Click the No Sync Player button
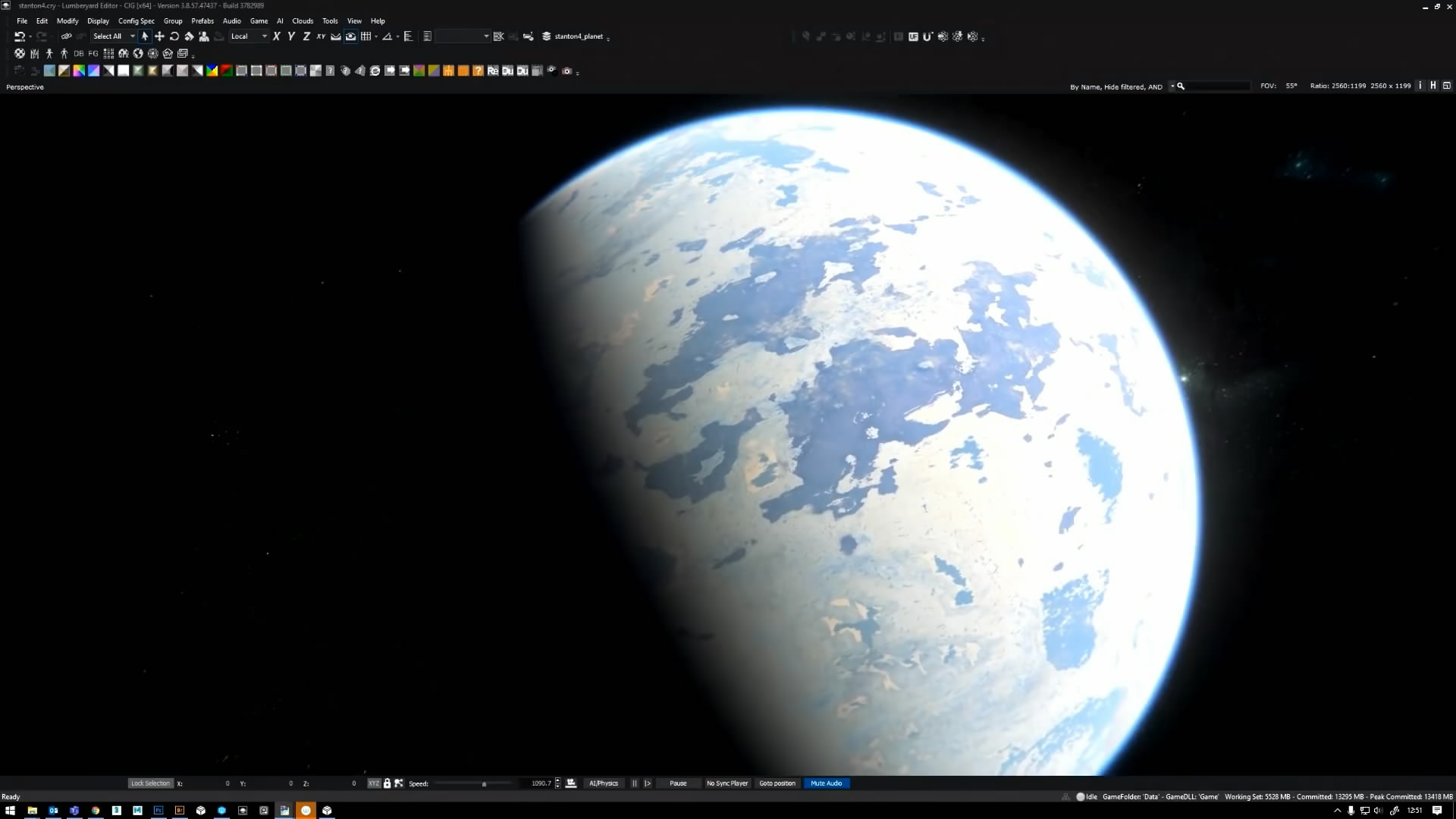Image resolution: width=1456 pixels, height=819 pixels. click(x=727, y=783)
